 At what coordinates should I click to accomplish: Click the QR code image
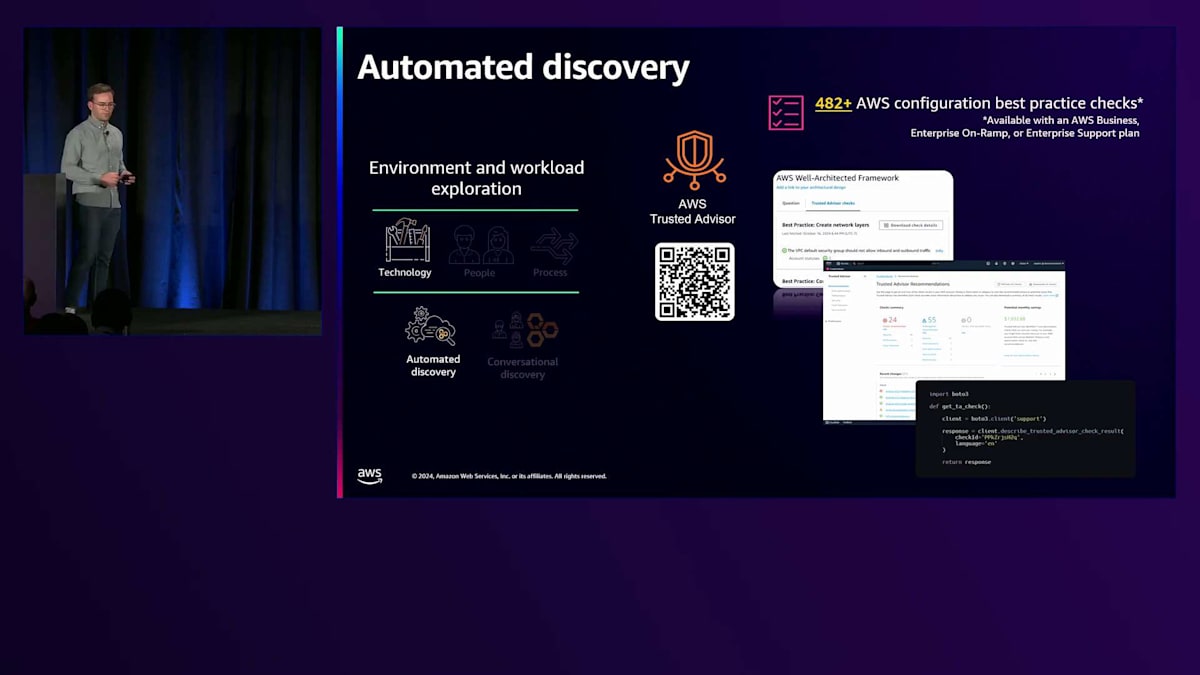pyautogui.click(x=695, y=281)
